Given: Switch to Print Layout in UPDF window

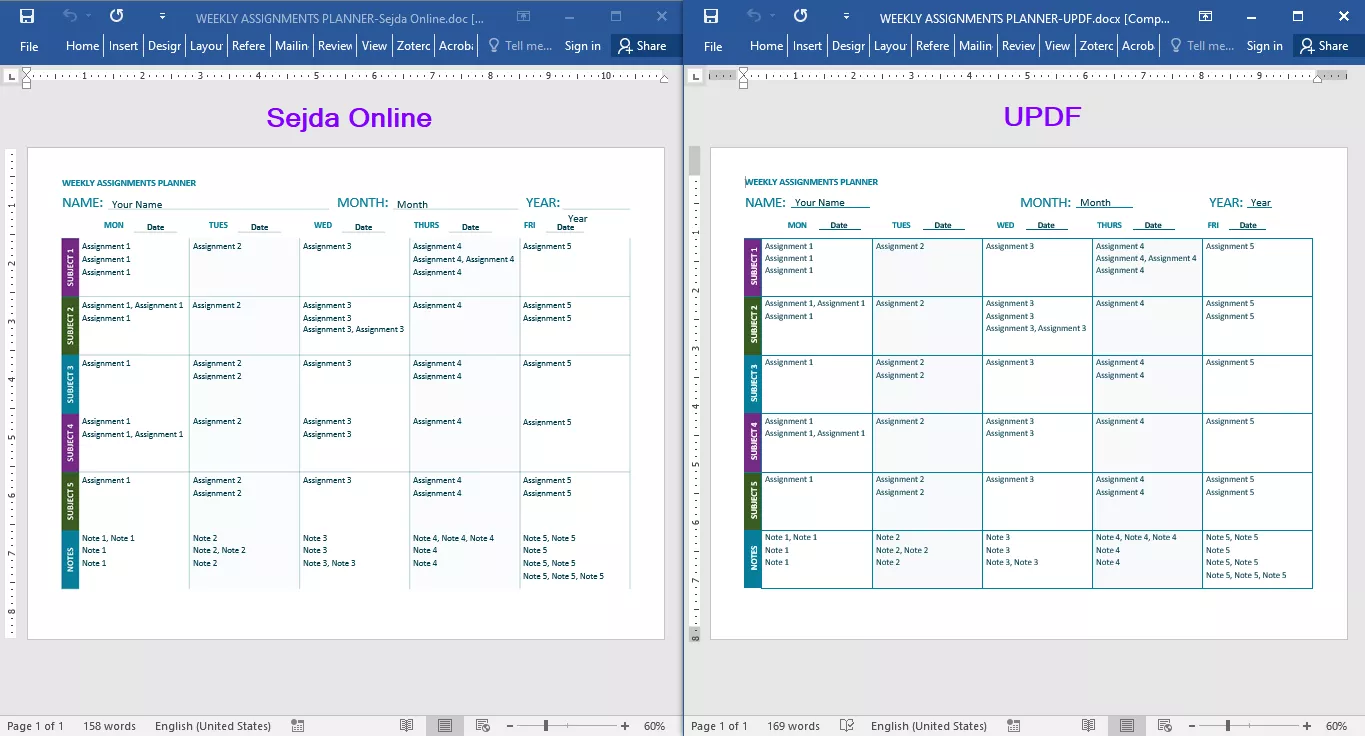Looking at the screenshot, I should [1127, 726].
